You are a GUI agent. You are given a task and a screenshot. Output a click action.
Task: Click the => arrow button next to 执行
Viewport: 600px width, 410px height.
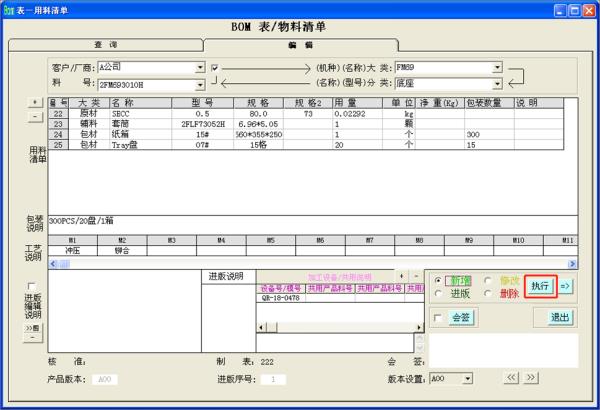click(x=565, y=286)
